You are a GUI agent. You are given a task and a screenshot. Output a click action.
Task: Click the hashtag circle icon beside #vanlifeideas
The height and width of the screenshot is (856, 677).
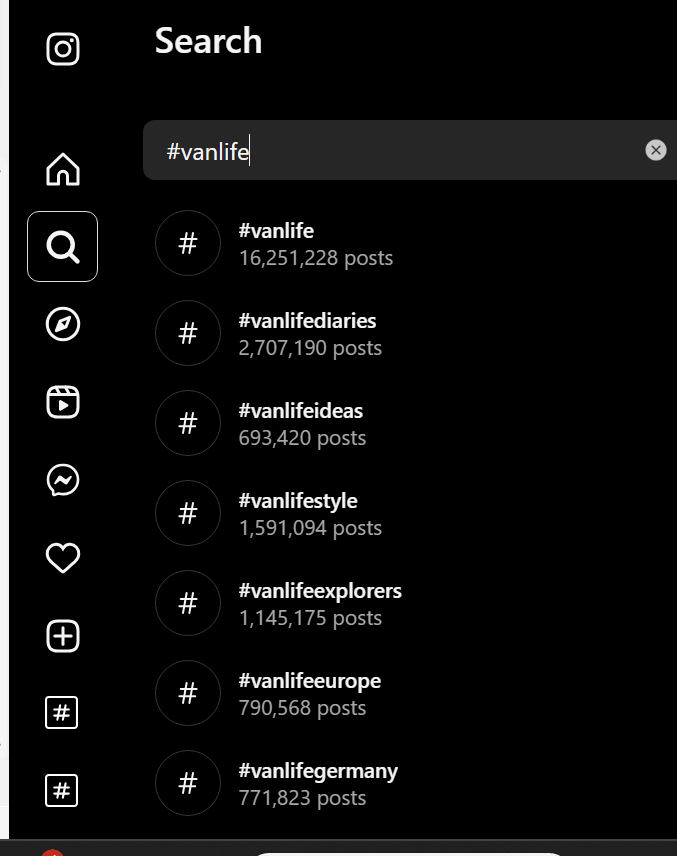click(188, 423)
